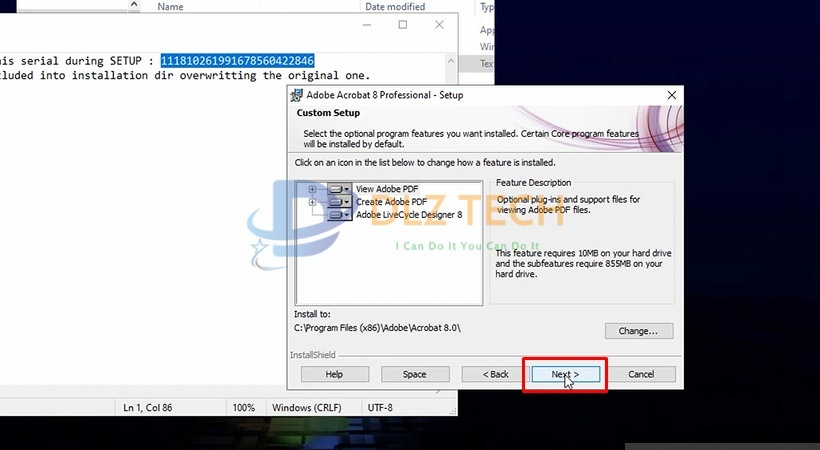Click the View Adobe PDF feature drive icon

[337, 188]
